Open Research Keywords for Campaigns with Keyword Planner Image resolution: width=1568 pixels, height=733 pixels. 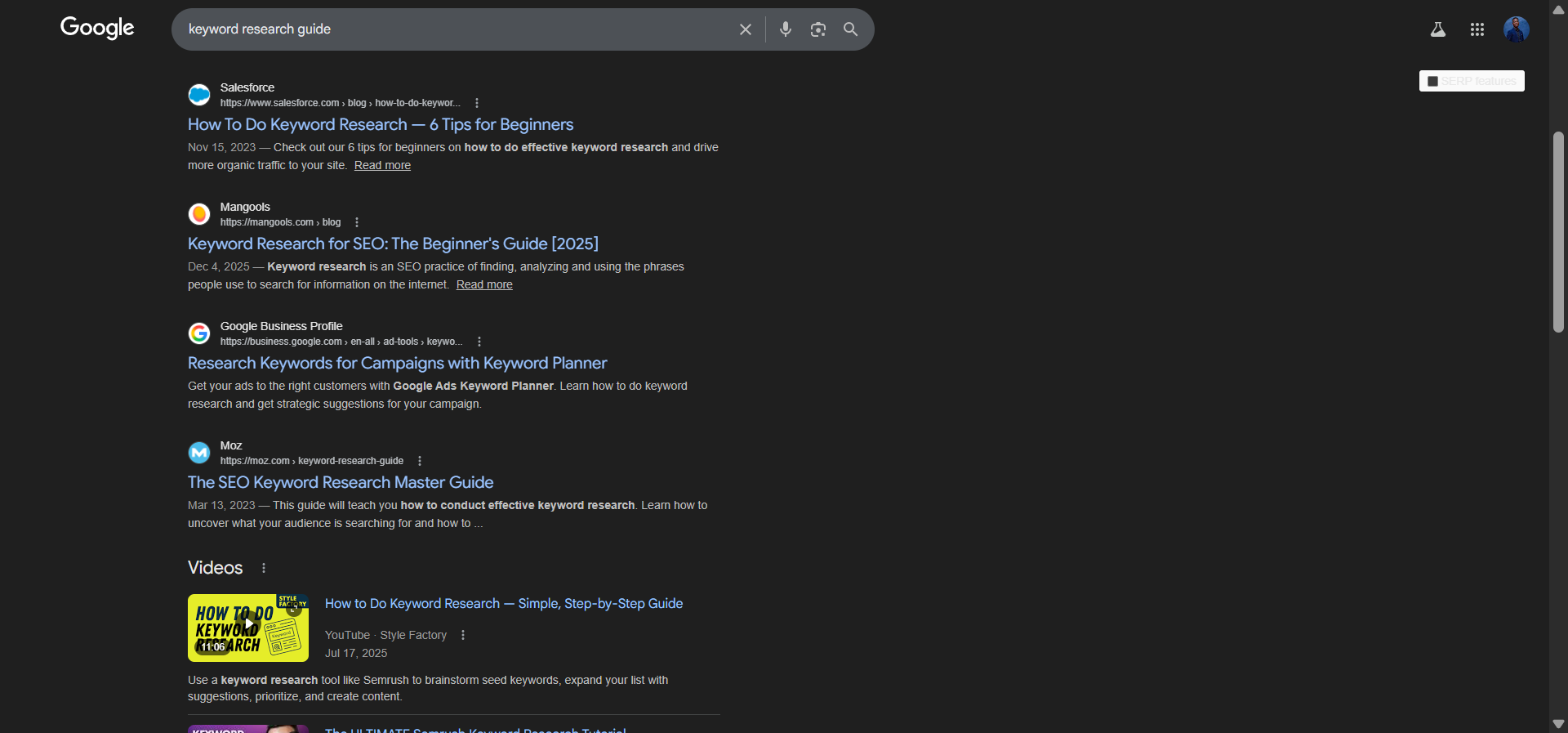pyautogui.click(x=398, y=363)
